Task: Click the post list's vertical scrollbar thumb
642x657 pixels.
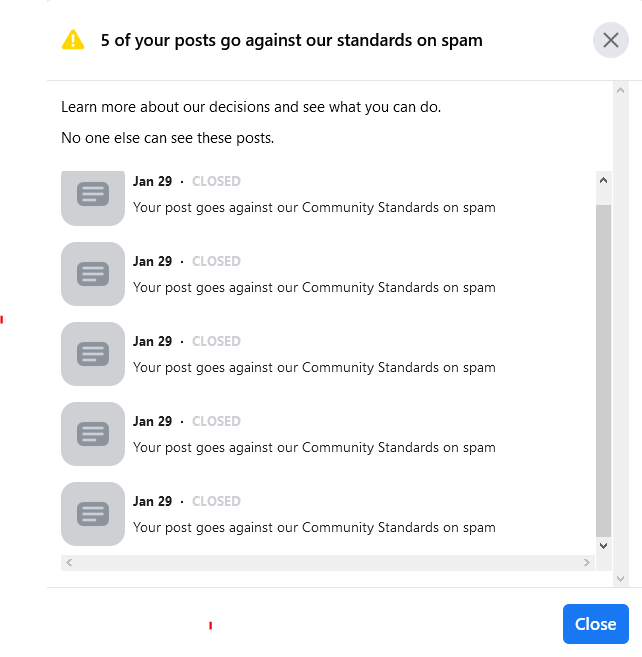Action: (x=603, y=370)
